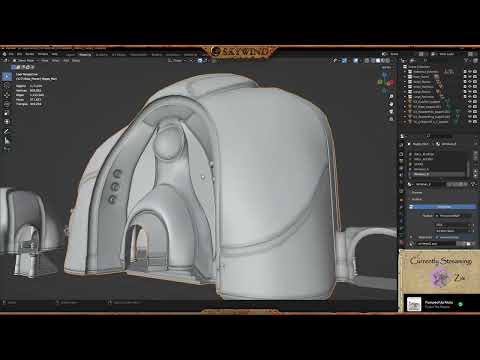Open the viewport Object menu
This screenshot has width=480, height=360.
tap(76, 61)
